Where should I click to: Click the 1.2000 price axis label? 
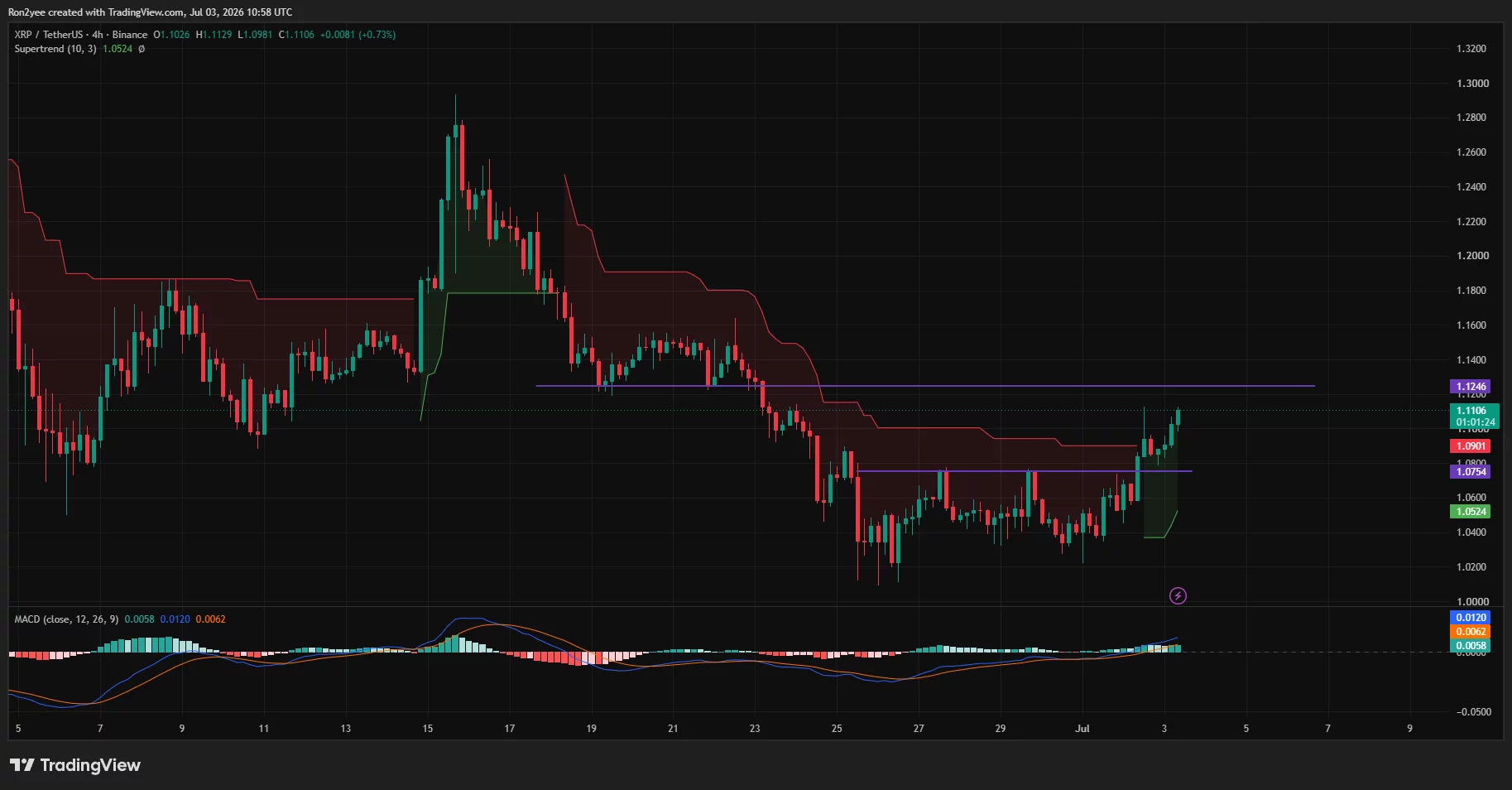coord(1471,256)
